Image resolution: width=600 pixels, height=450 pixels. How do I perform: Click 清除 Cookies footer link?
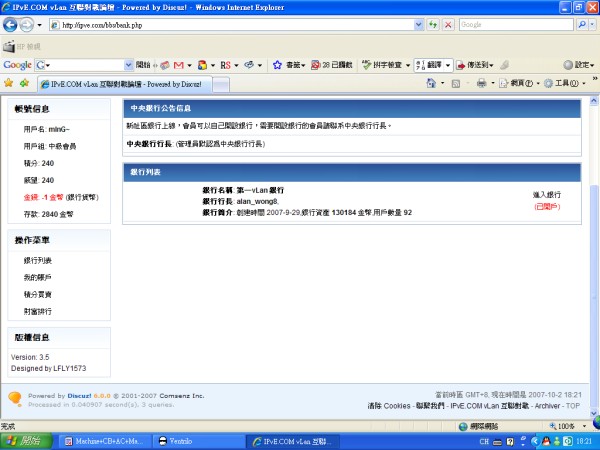click(389, 406)
